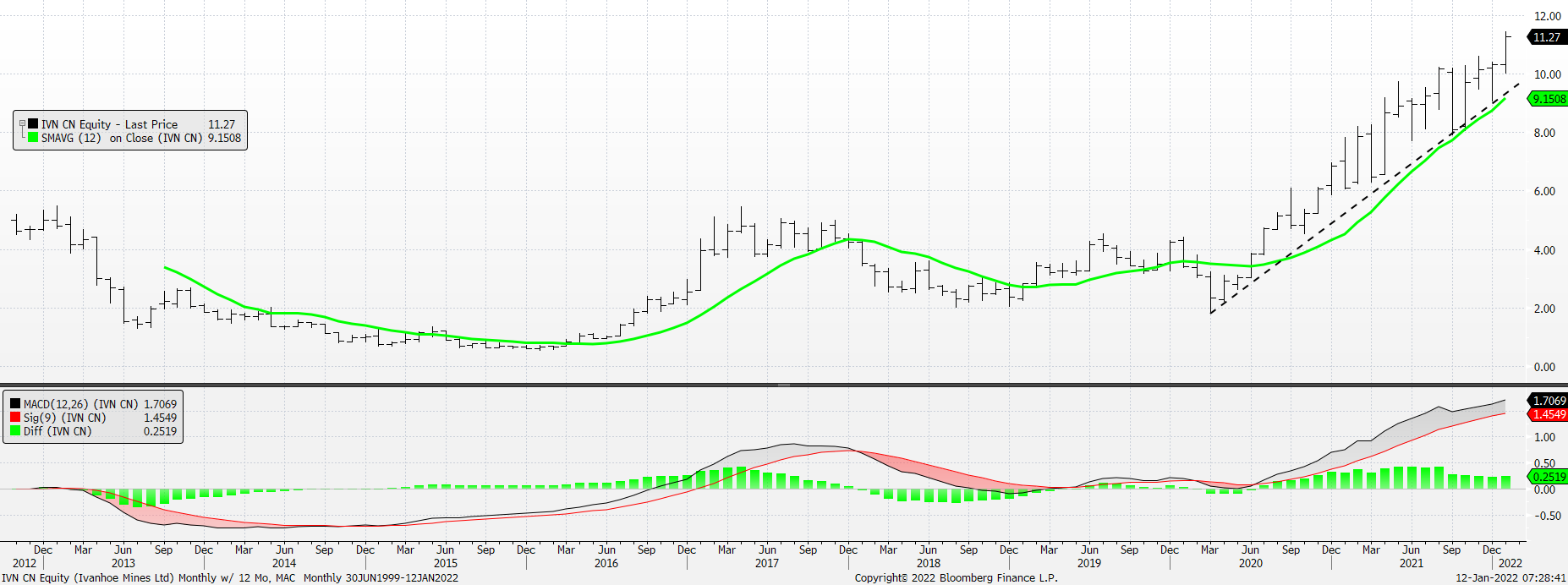Viewport: 1568px width, 585px height.
Task: Click the red 1.4549 signal axis tag
Action: pos(1548,414)
